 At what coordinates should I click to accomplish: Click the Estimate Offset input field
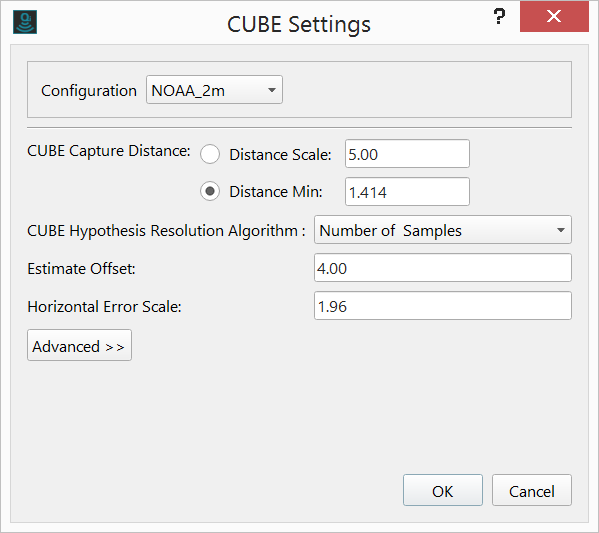[x=443, y=267]
